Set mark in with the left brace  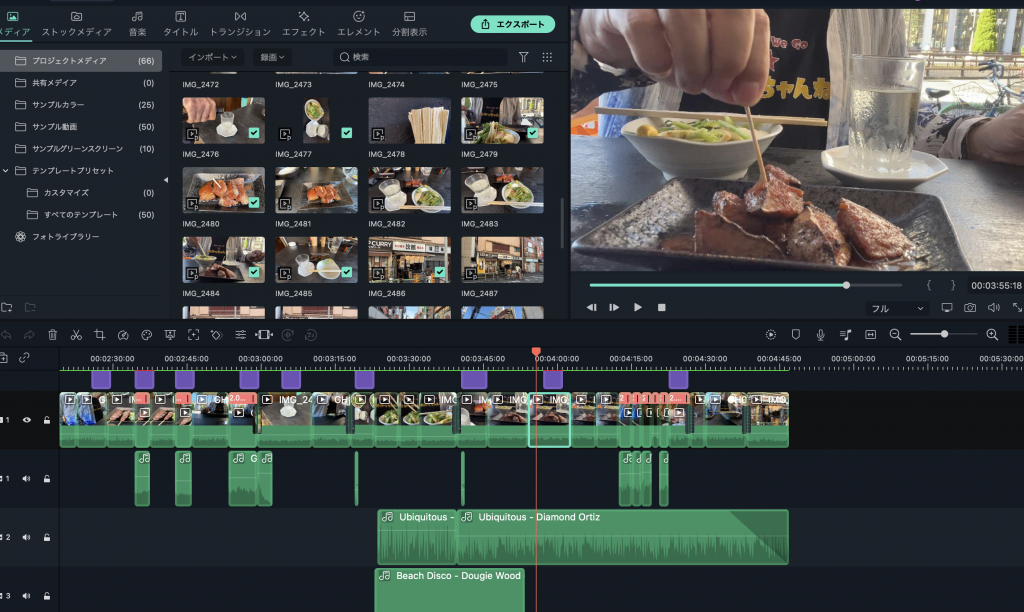(929, 285)
